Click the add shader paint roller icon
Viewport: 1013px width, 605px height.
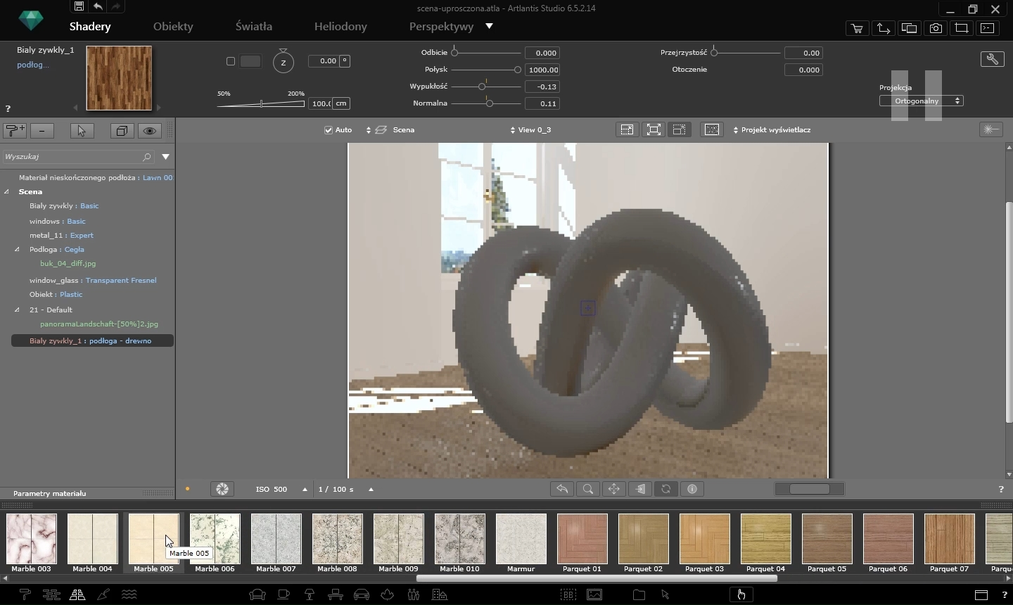pos(15,131)
